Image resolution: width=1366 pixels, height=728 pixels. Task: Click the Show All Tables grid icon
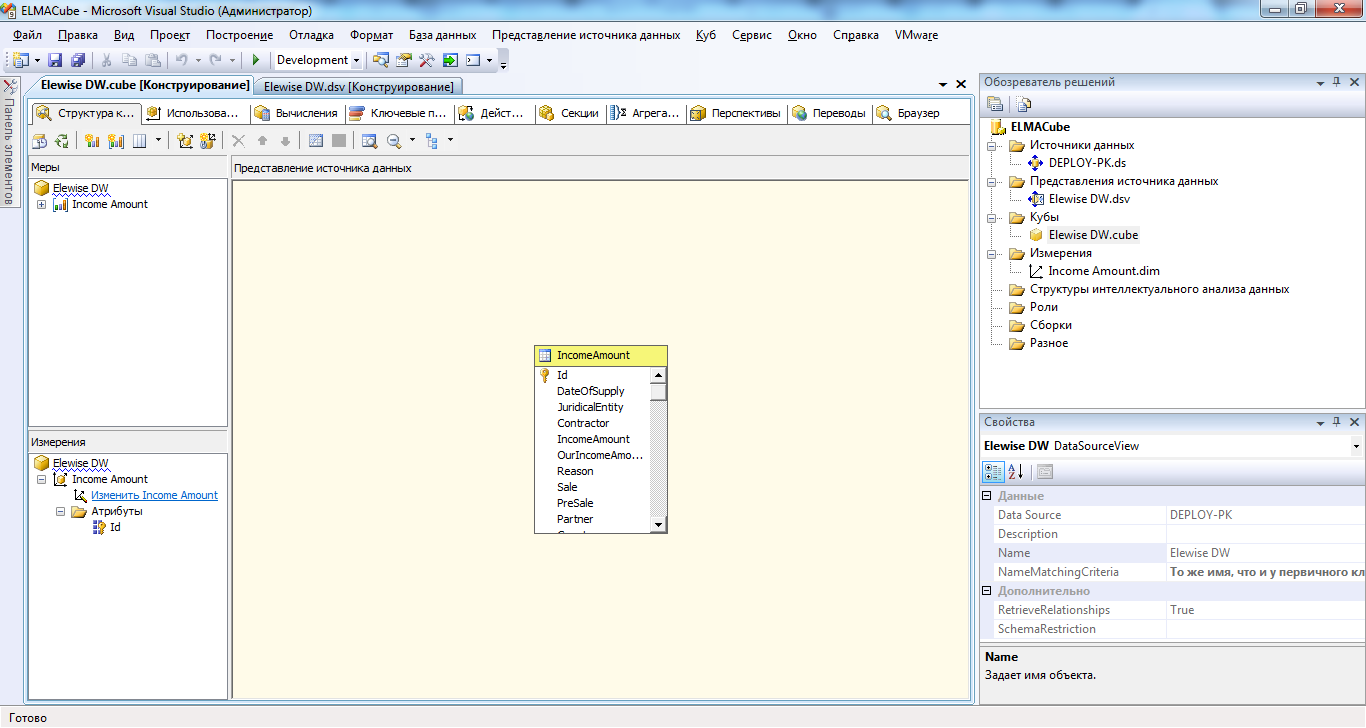tap(316, 141)
